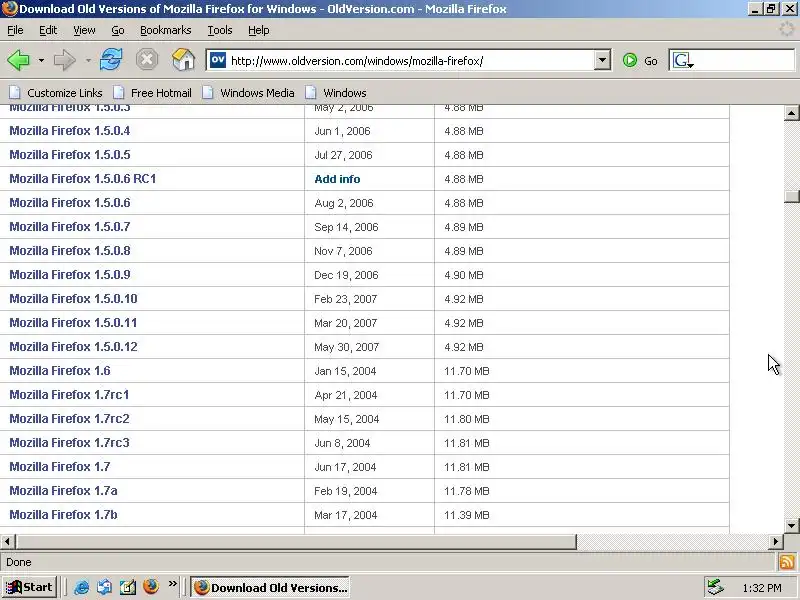Open Mozilla Firefox 1.5.0.10 link
The height and width of the screenshot is (600, 800).
(x=73, y=298)
